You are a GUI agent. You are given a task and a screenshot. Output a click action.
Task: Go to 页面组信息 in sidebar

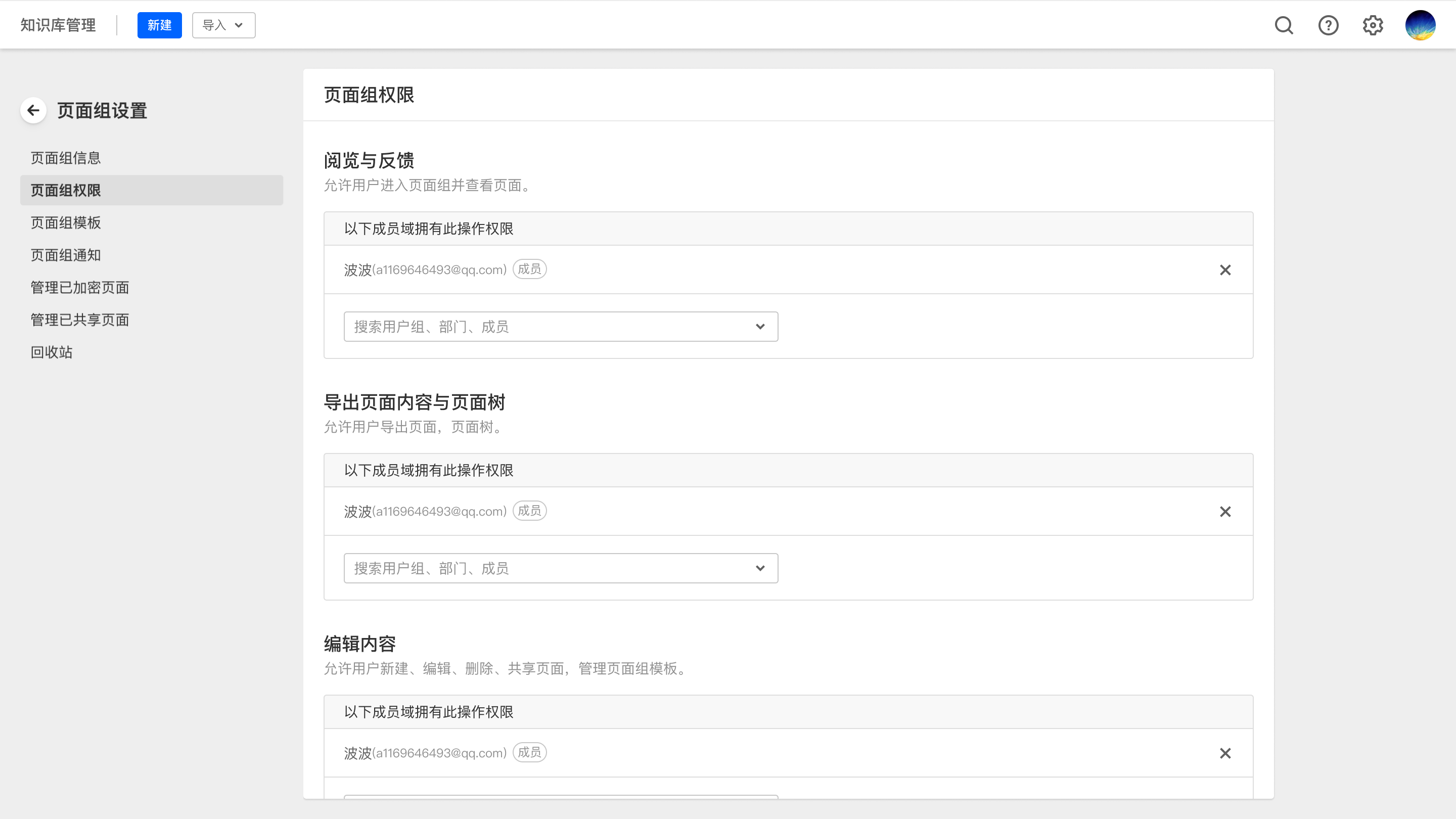coord(66,158)
